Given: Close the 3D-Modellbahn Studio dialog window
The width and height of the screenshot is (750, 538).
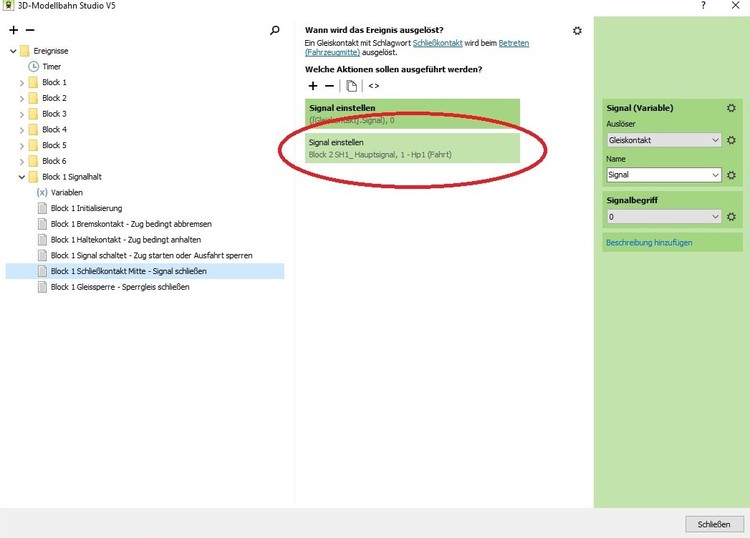Looking at the screenshot, I should pos(736,5).
